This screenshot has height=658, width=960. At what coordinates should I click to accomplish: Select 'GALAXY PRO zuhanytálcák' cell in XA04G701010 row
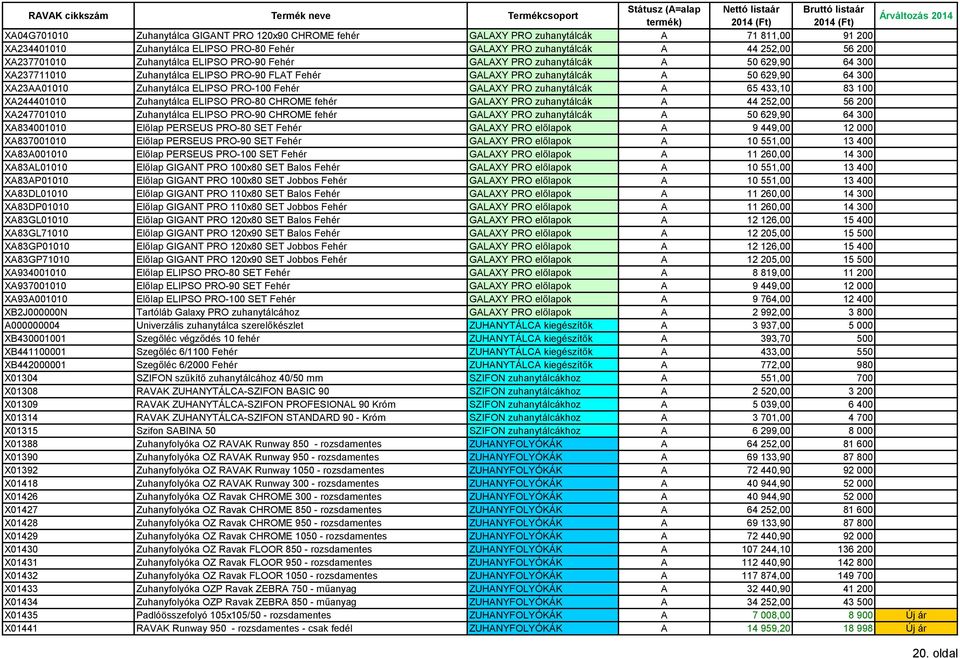542,36
